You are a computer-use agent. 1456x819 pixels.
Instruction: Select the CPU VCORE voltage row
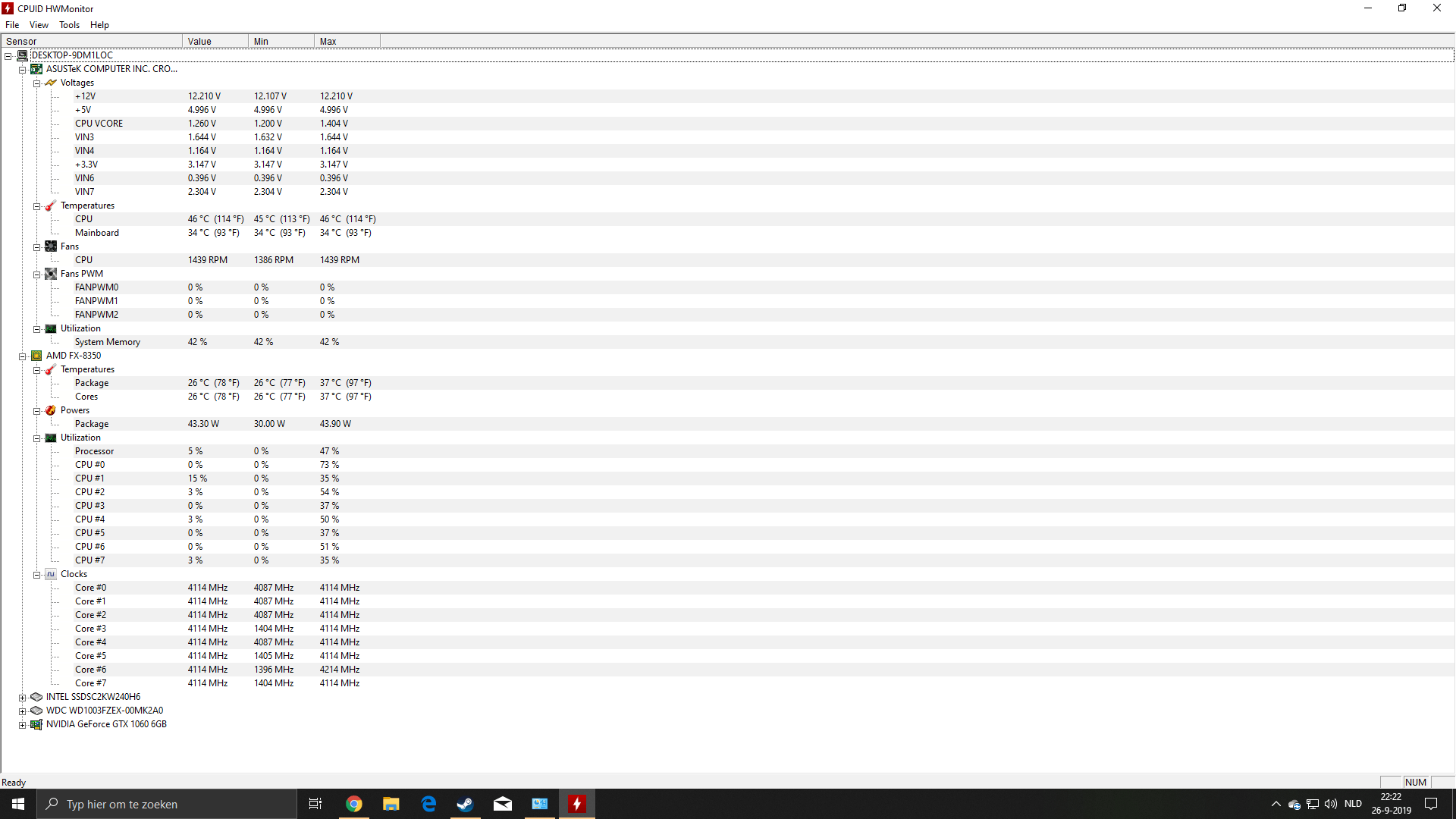click(99, 124)
